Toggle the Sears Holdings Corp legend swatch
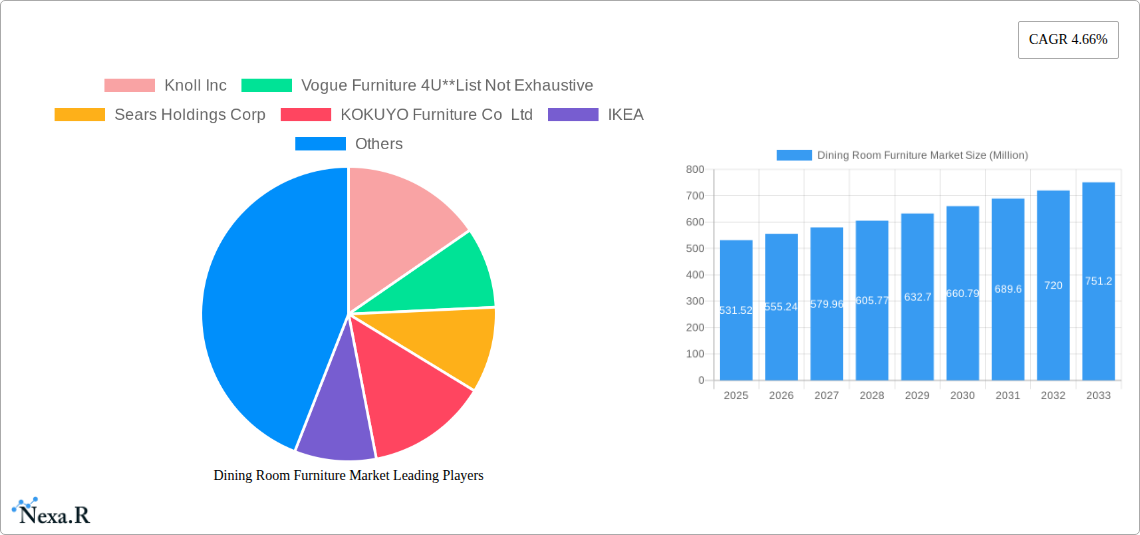This screenshot has height=535, width=1140. (x=80, y=115)
